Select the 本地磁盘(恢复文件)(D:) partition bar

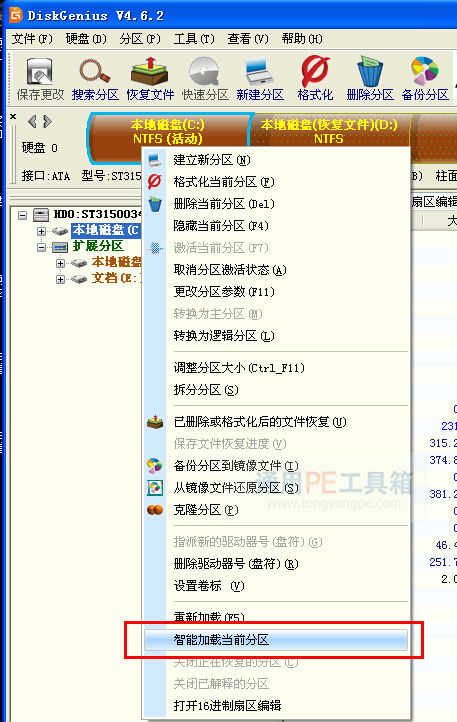point(328,132)
